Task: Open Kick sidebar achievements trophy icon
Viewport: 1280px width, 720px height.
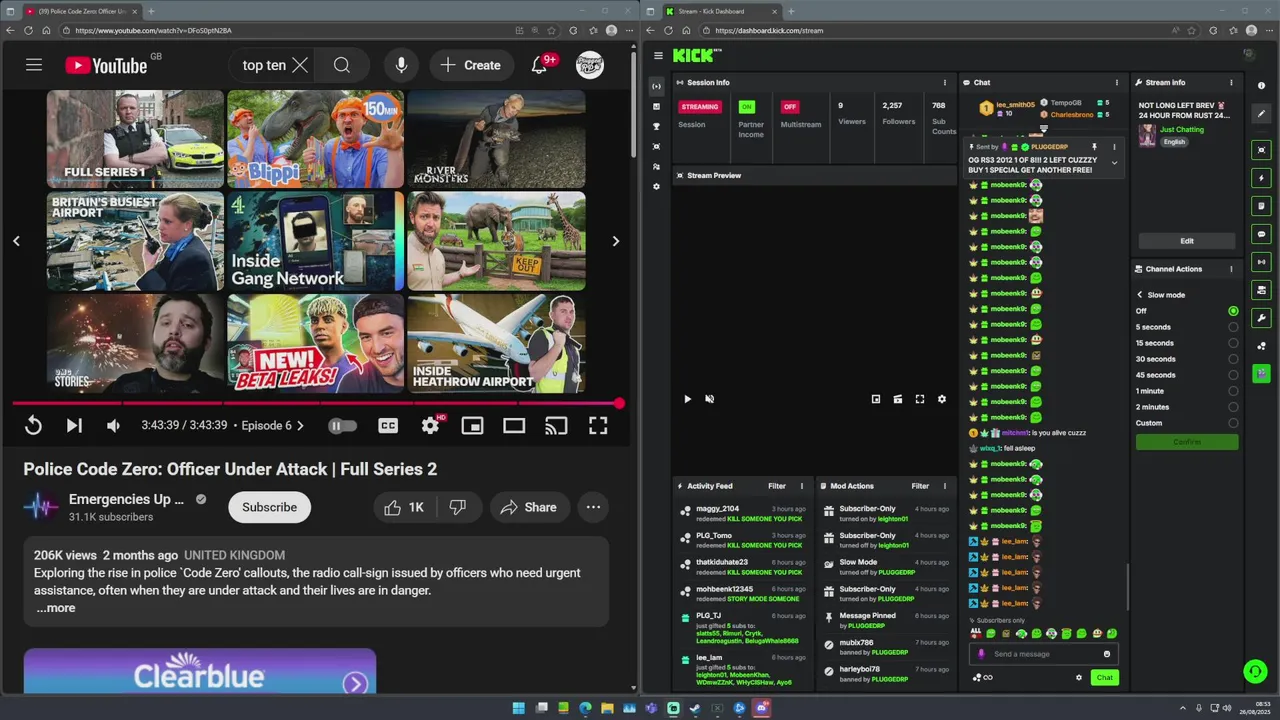Action: coord(656,127)
